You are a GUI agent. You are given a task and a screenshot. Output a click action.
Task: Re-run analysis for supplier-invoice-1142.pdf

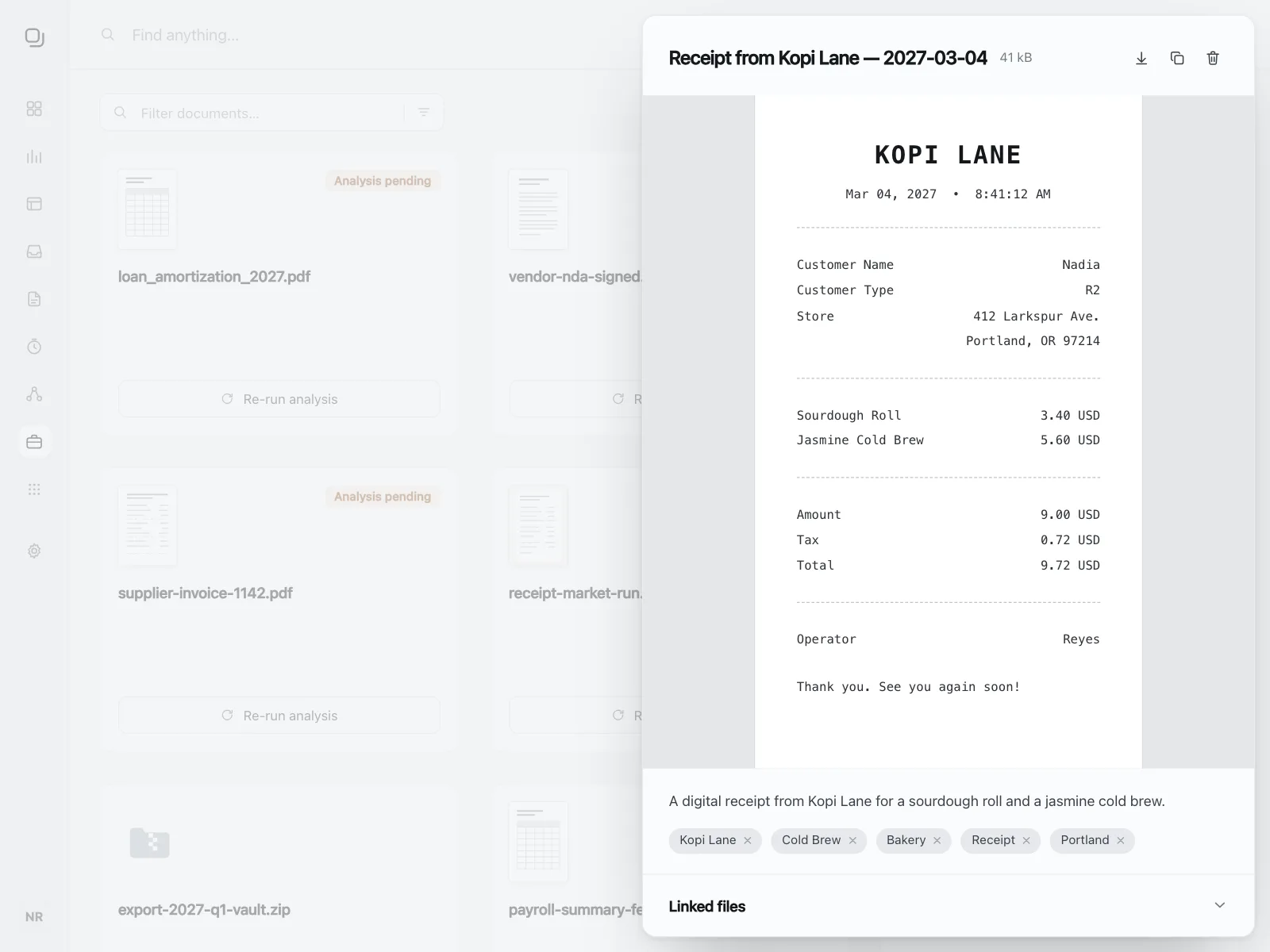[x=279, y=716]
